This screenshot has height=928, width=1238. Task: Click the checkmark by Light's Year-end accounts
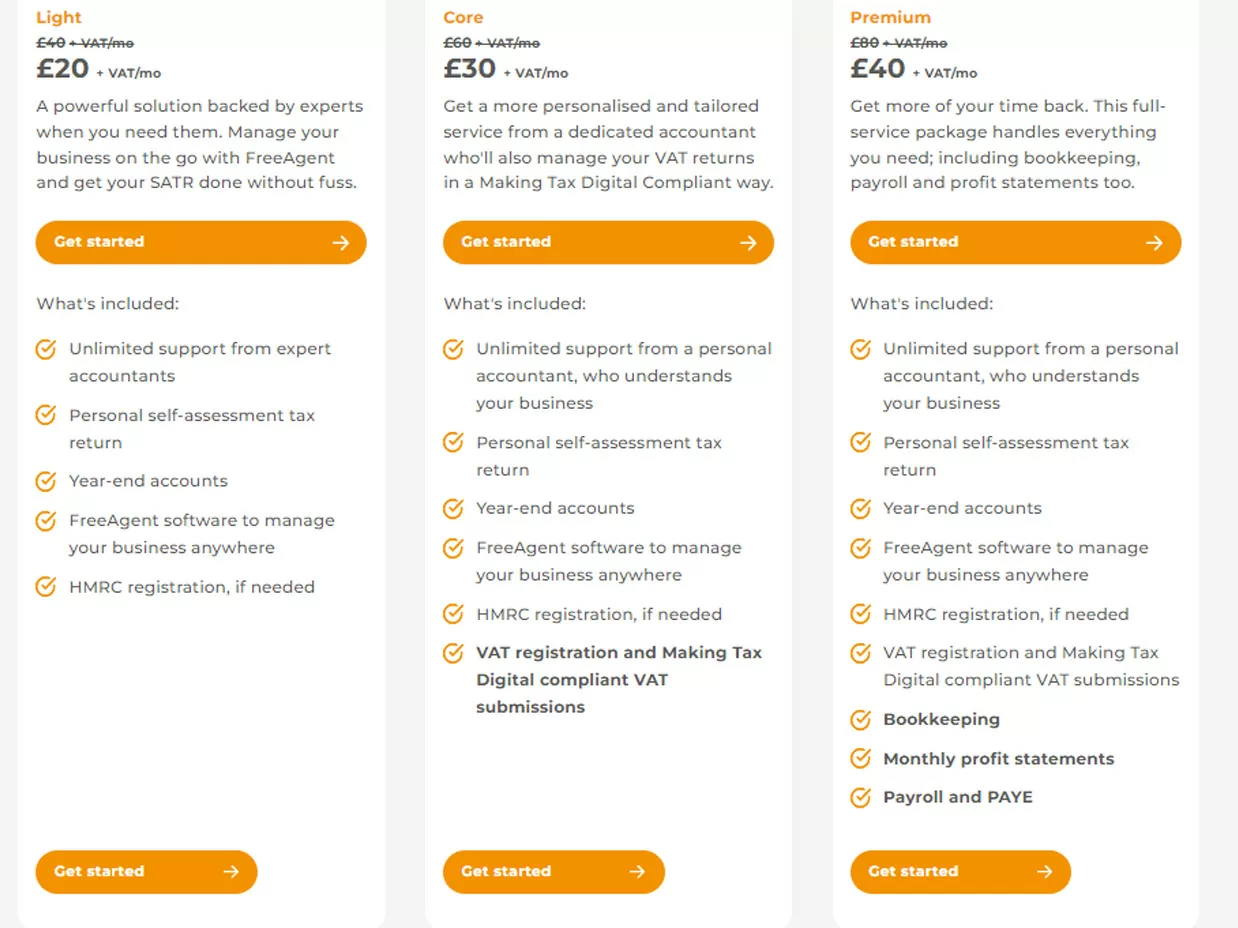pos(46,481)
